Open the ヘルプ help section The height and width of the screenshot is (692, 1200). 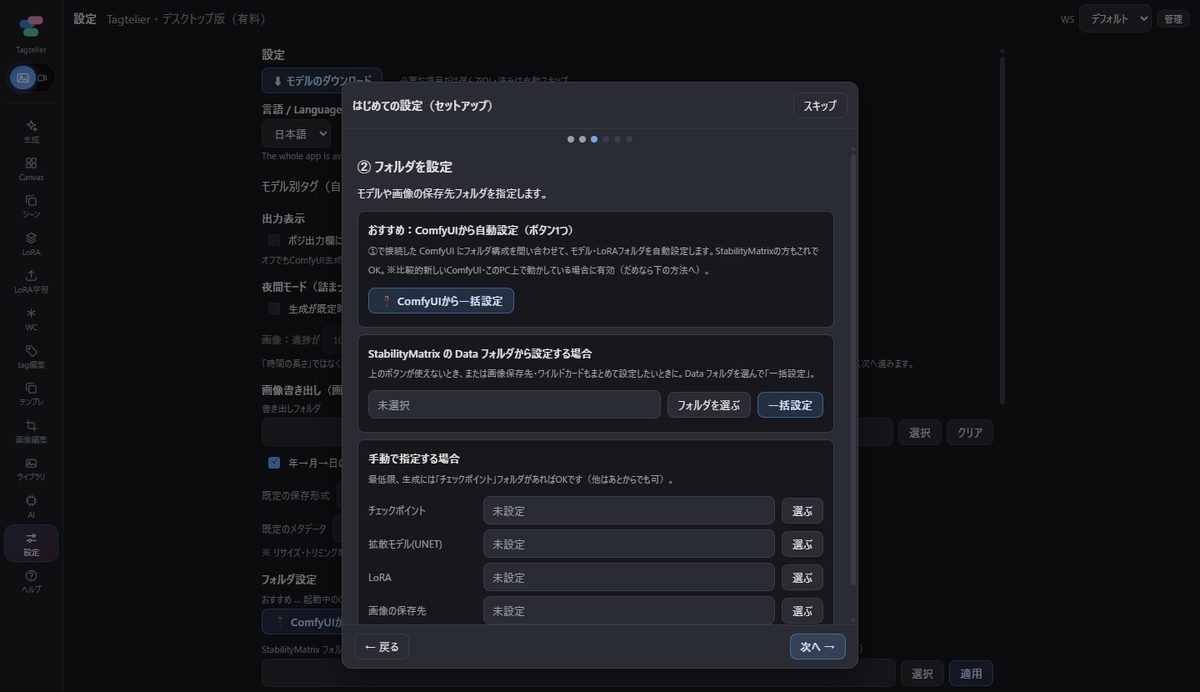(31, 581)
